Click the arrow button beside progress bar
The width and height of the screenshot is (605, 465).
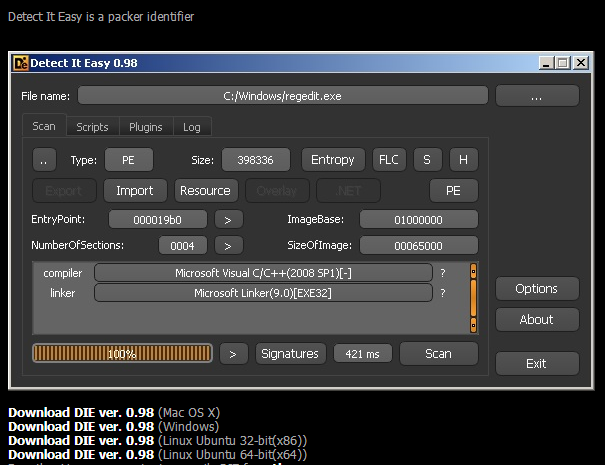coord(233,354)
